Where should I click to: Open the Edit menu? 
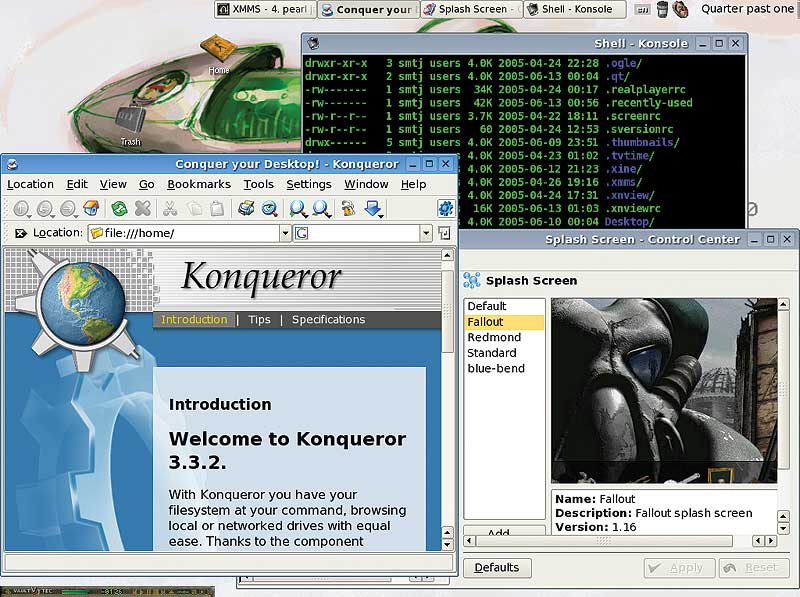77,184
